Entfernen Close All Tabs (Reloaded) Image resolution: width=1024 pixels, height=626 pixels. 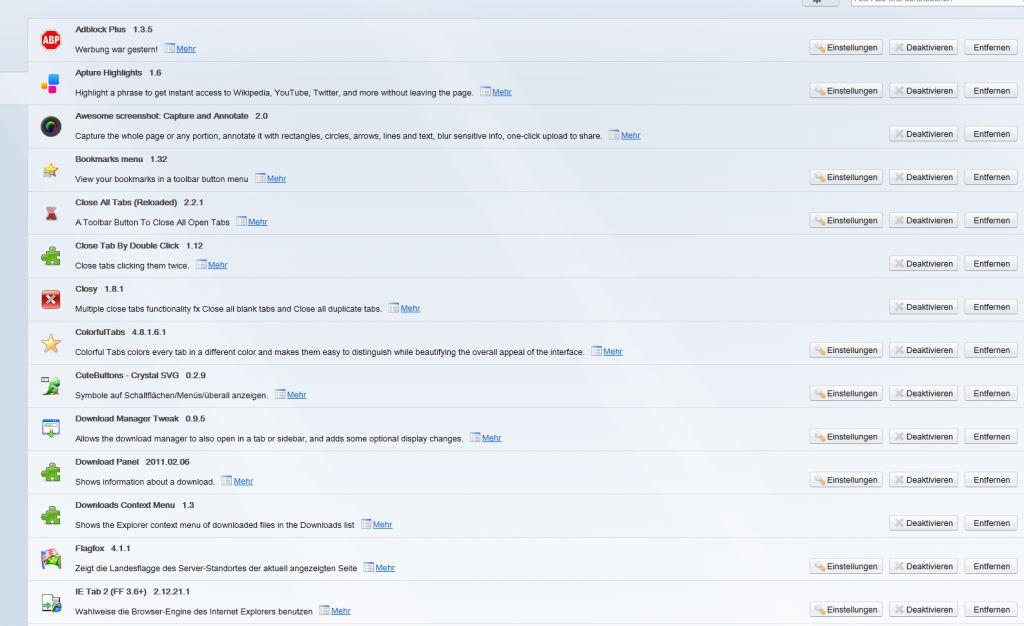[x=991, y=221]
